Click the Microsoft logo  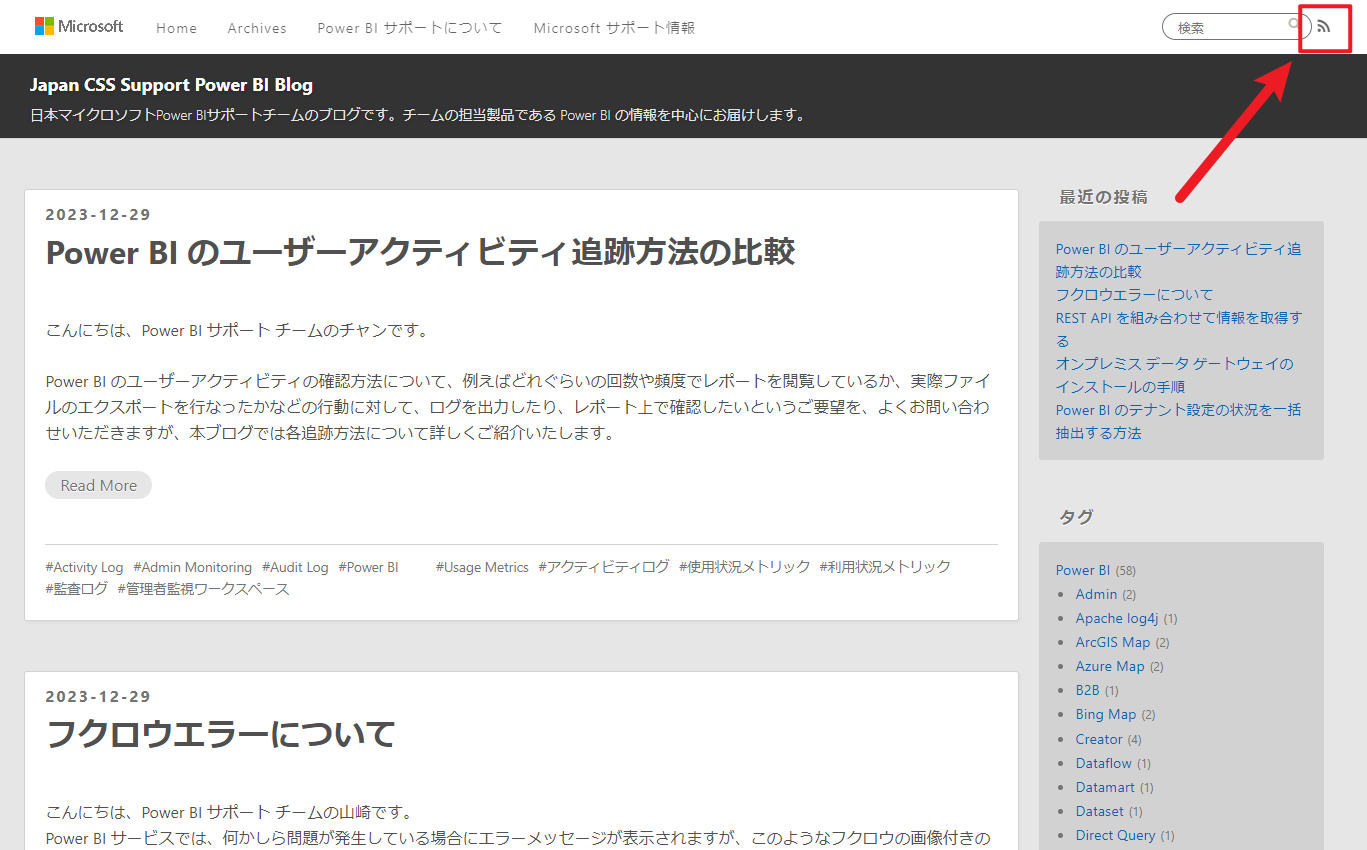click(79, 24)
